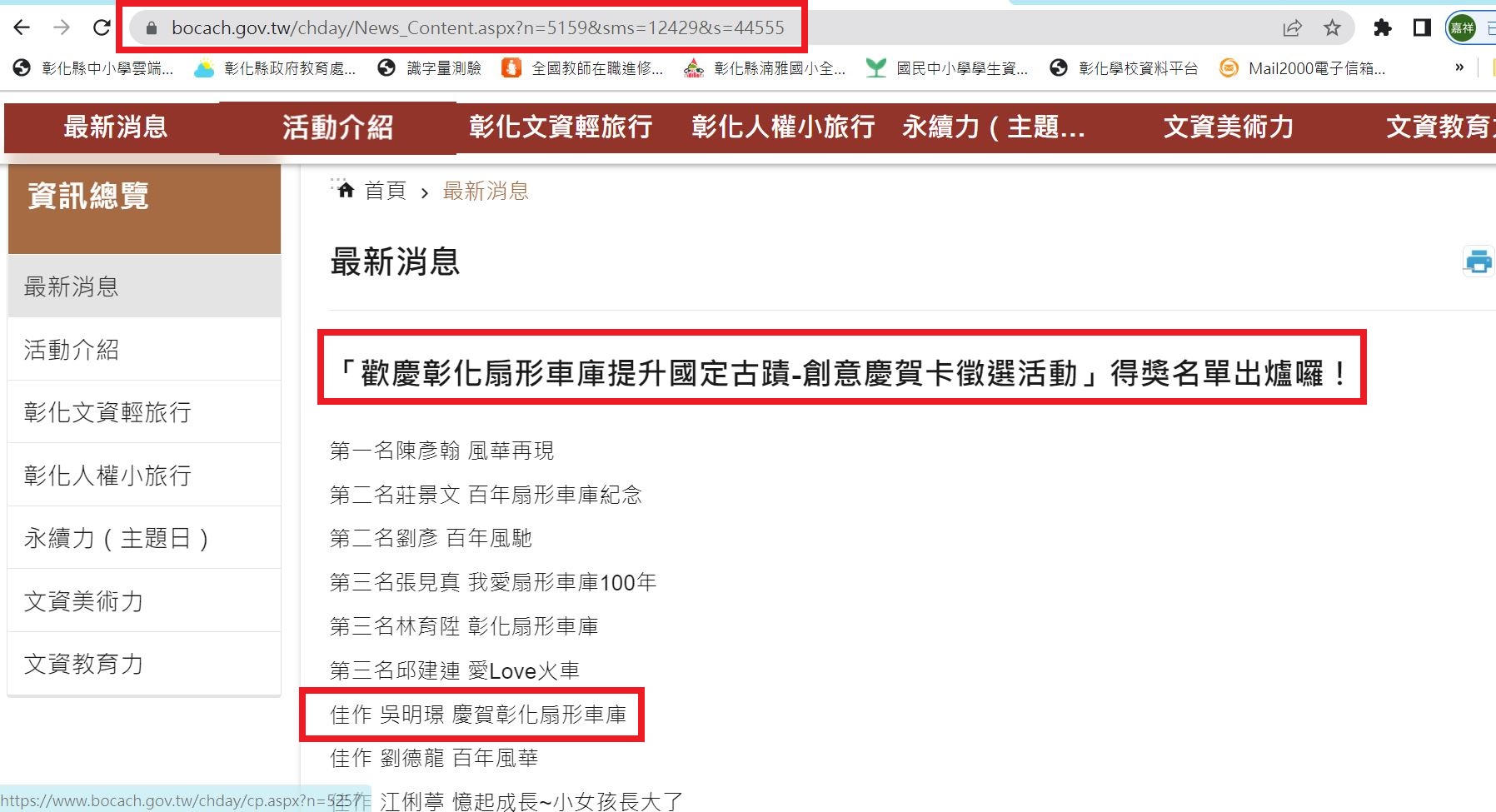The height and width of the screenshot is (812, 1496).
Task: Open the 彰化學校資料平台 bookmark
Action: (1124, 68)
